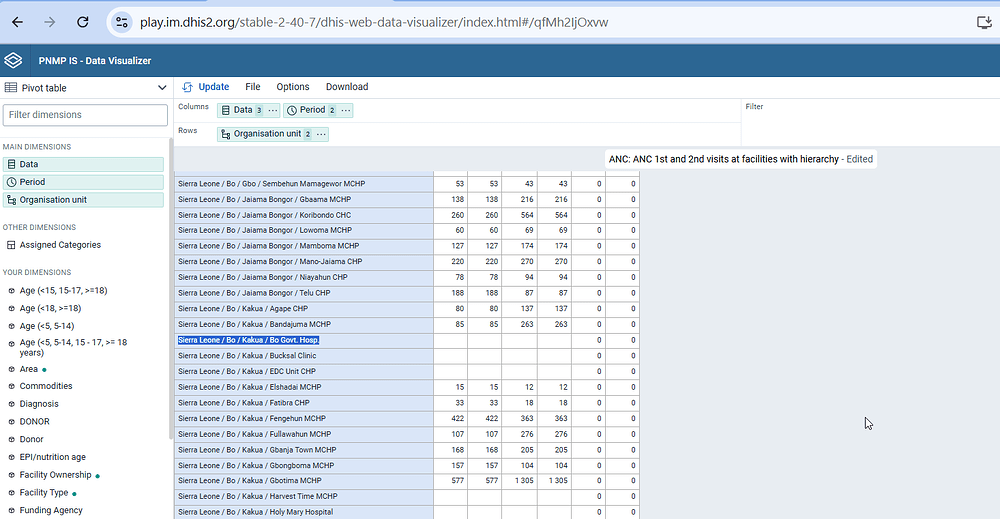Viewport: 1000px width, 519px height.
Task: Click row Kakua / Gbongboma MCHP
Action: click(x=304, y=465)
